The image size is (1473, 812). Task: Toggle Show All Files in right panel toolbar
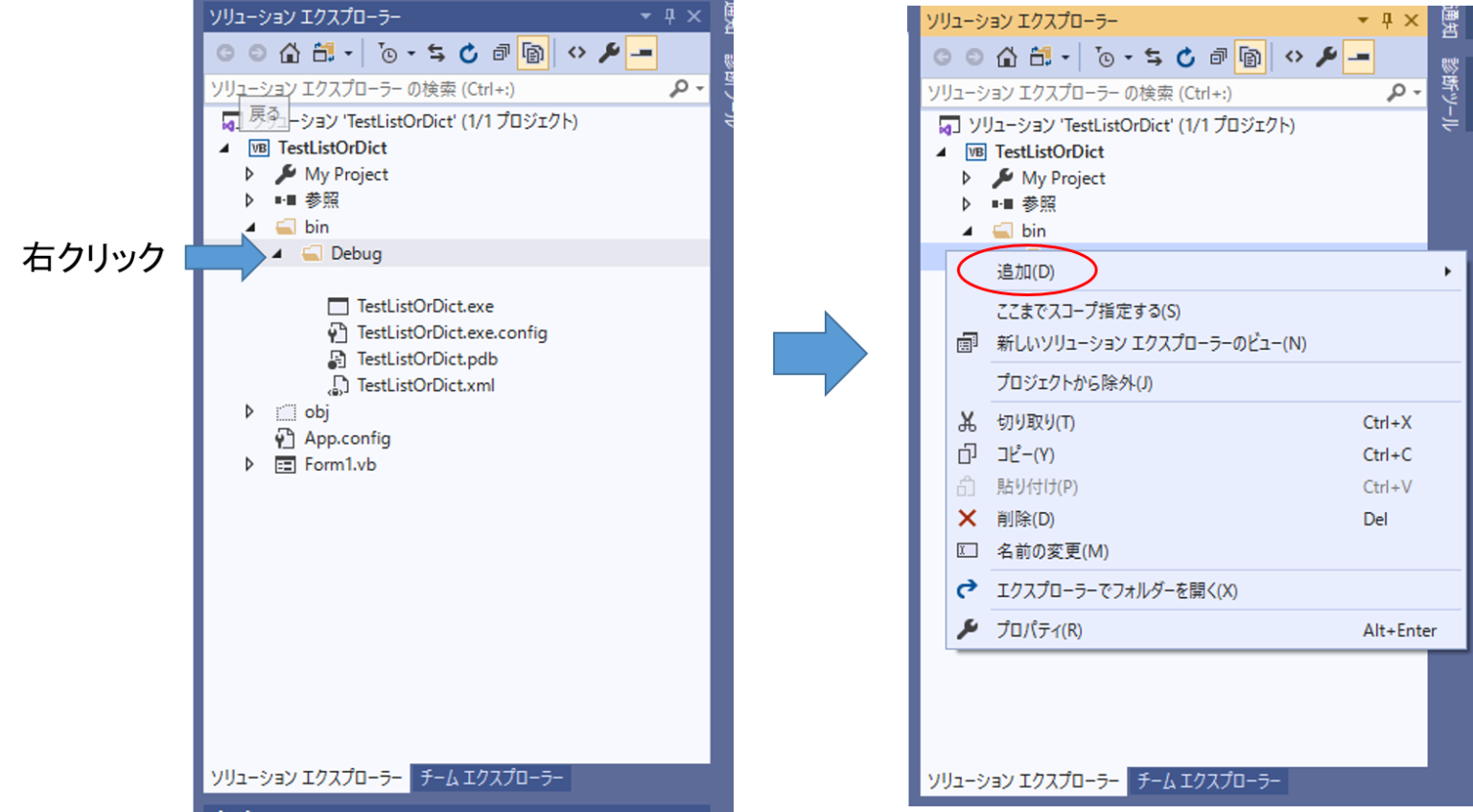click(x=1250, y=58)
